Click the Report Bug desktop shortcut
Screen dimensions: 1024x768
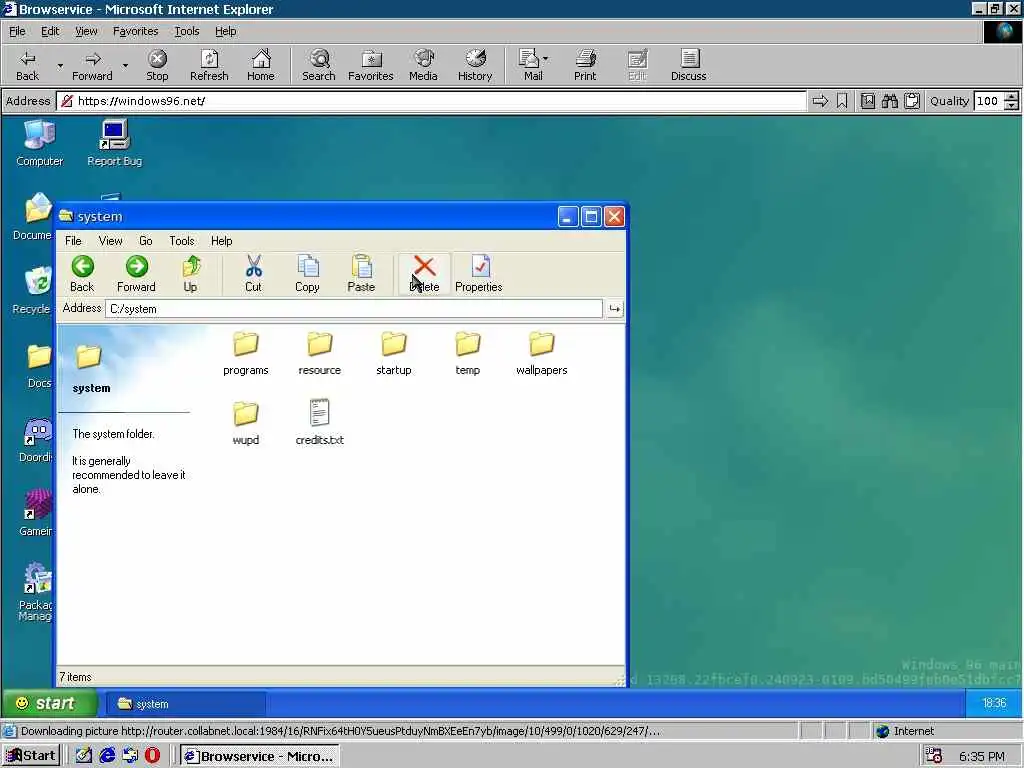[x=114, y=144]
